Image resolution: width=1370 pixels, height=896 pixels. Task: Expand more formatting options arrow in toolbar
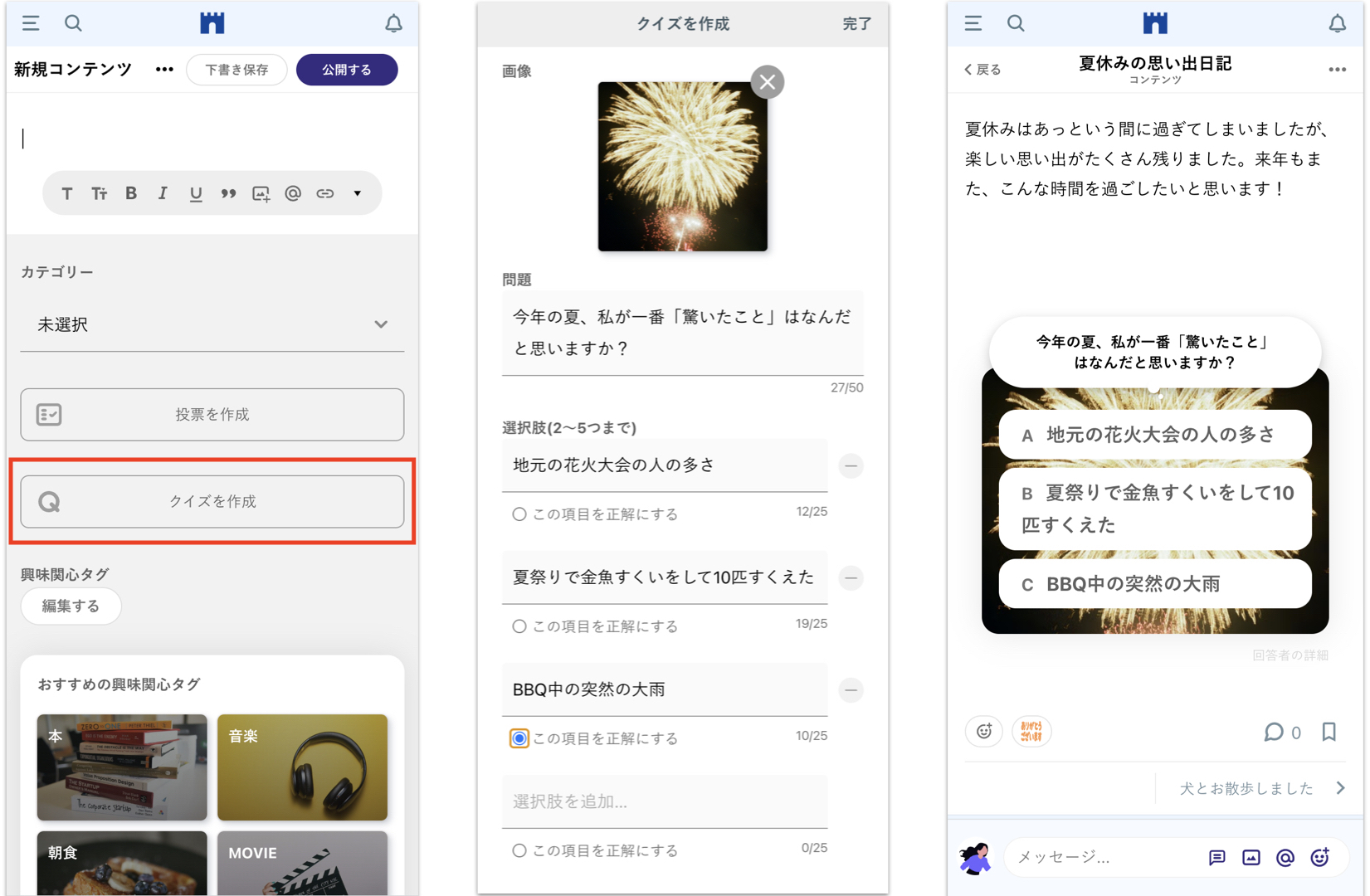tap(358, 193)
